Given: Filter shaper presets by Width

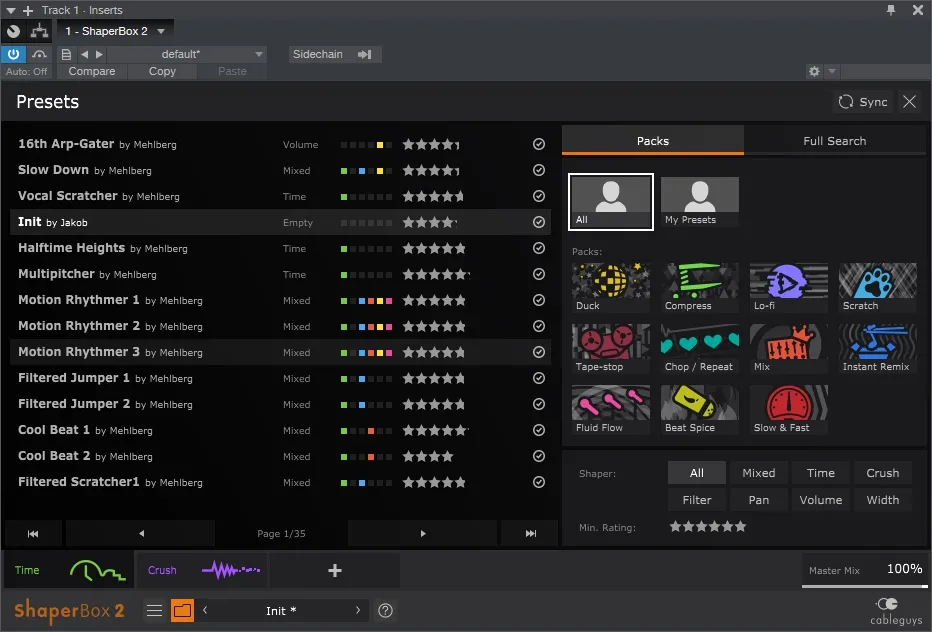Looking at the screenshot, I should click(883, 500).
